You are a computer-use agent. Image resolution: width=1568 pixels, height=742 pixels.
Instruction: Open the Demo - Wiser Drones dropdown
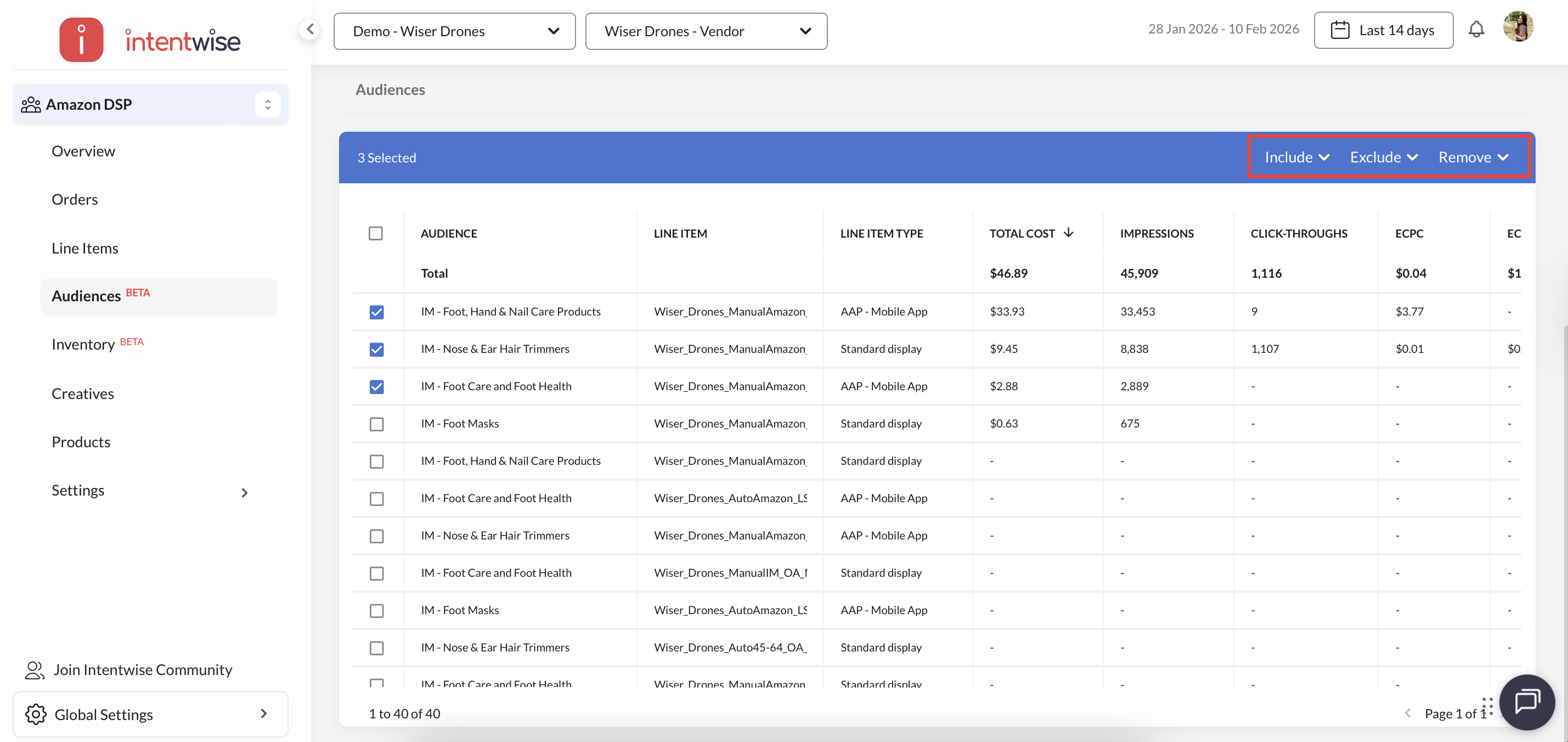454,31
